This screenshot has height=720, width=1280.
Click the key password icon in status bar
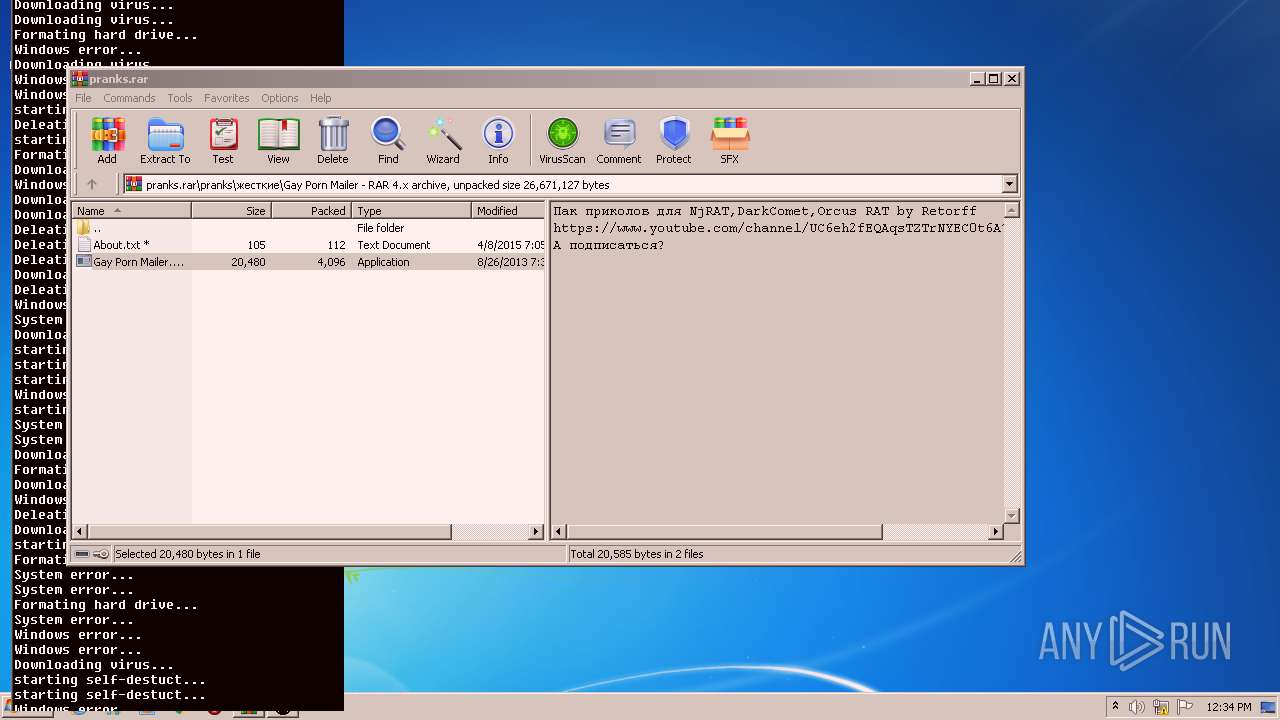point(101,554)
